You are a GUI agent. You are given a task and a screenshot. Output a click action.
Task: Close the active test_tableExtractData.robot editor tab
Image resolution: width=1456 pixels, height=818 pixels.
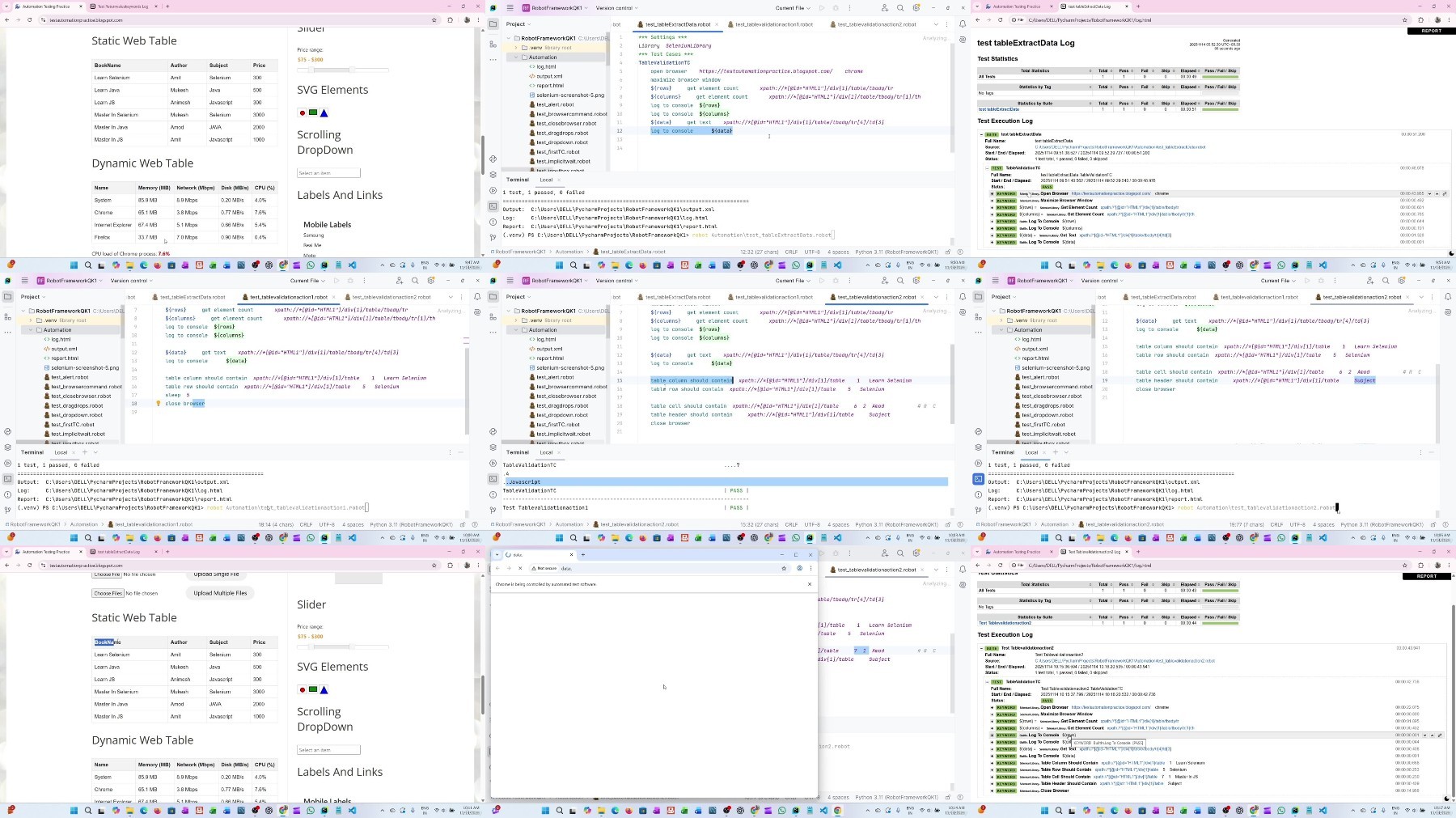point(718,24)
